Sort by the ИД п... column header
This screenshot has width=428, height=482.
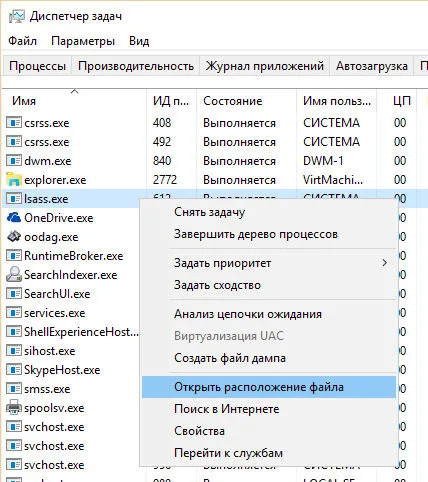pyautogui.click(x=171, y=101)
